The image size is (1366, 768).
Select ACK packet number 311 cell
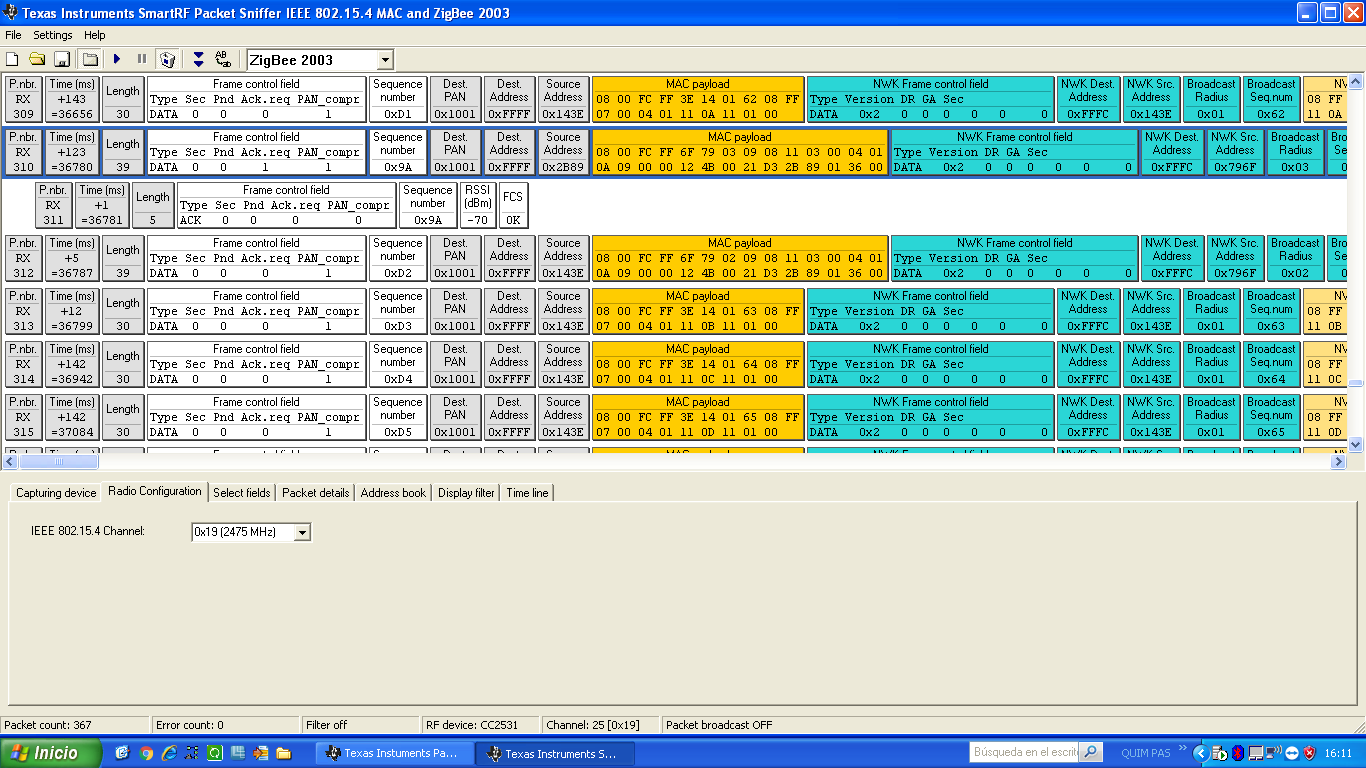click(53, 205)
